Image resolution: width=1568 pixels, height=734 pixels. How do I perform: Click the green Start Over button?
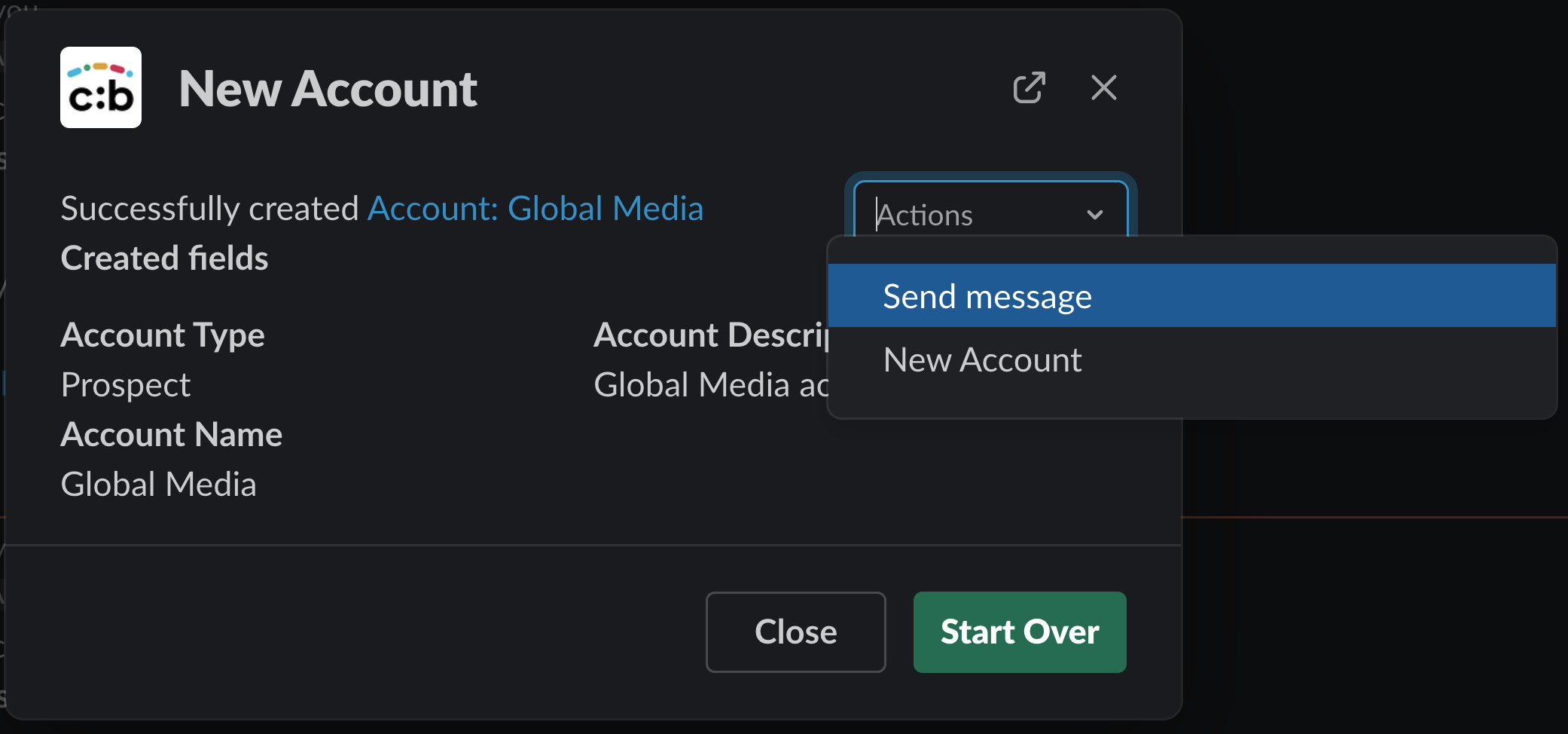coord(1019,632)
